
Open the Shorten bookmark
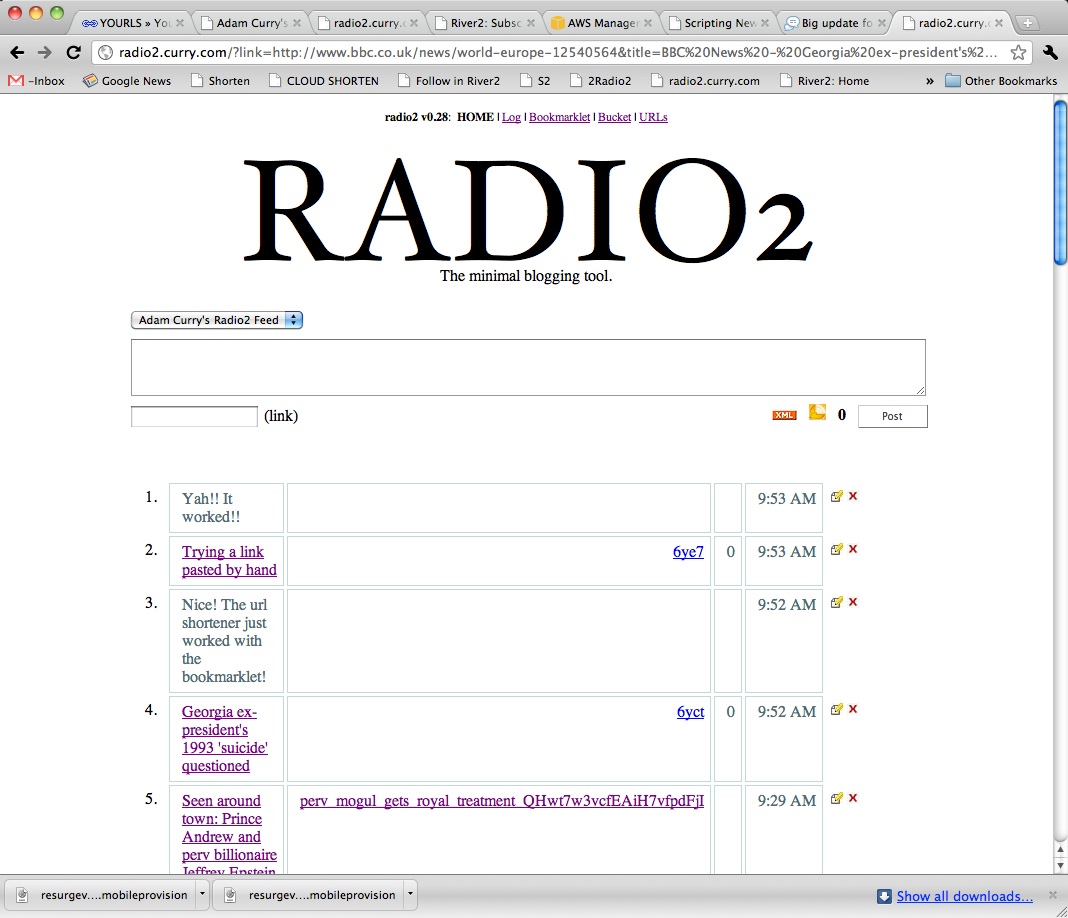point(220,81)
